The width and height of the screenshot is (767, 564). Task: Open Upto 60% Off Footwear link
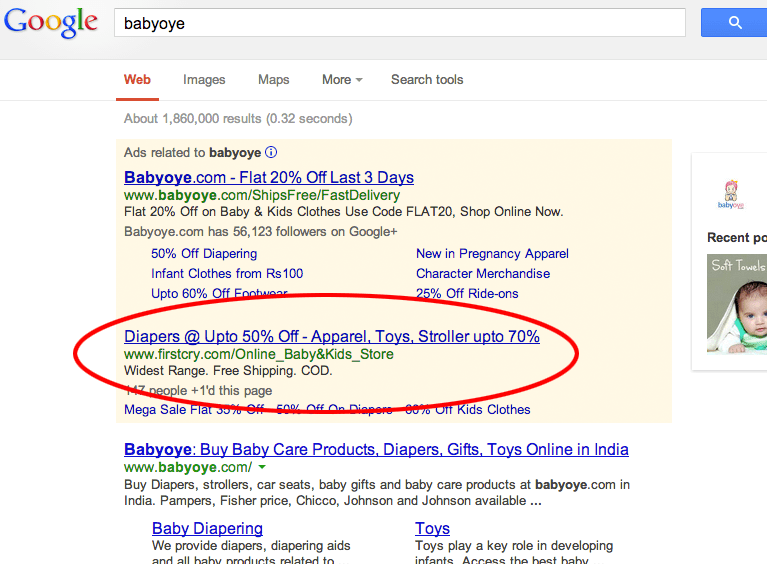pos(219,293)
